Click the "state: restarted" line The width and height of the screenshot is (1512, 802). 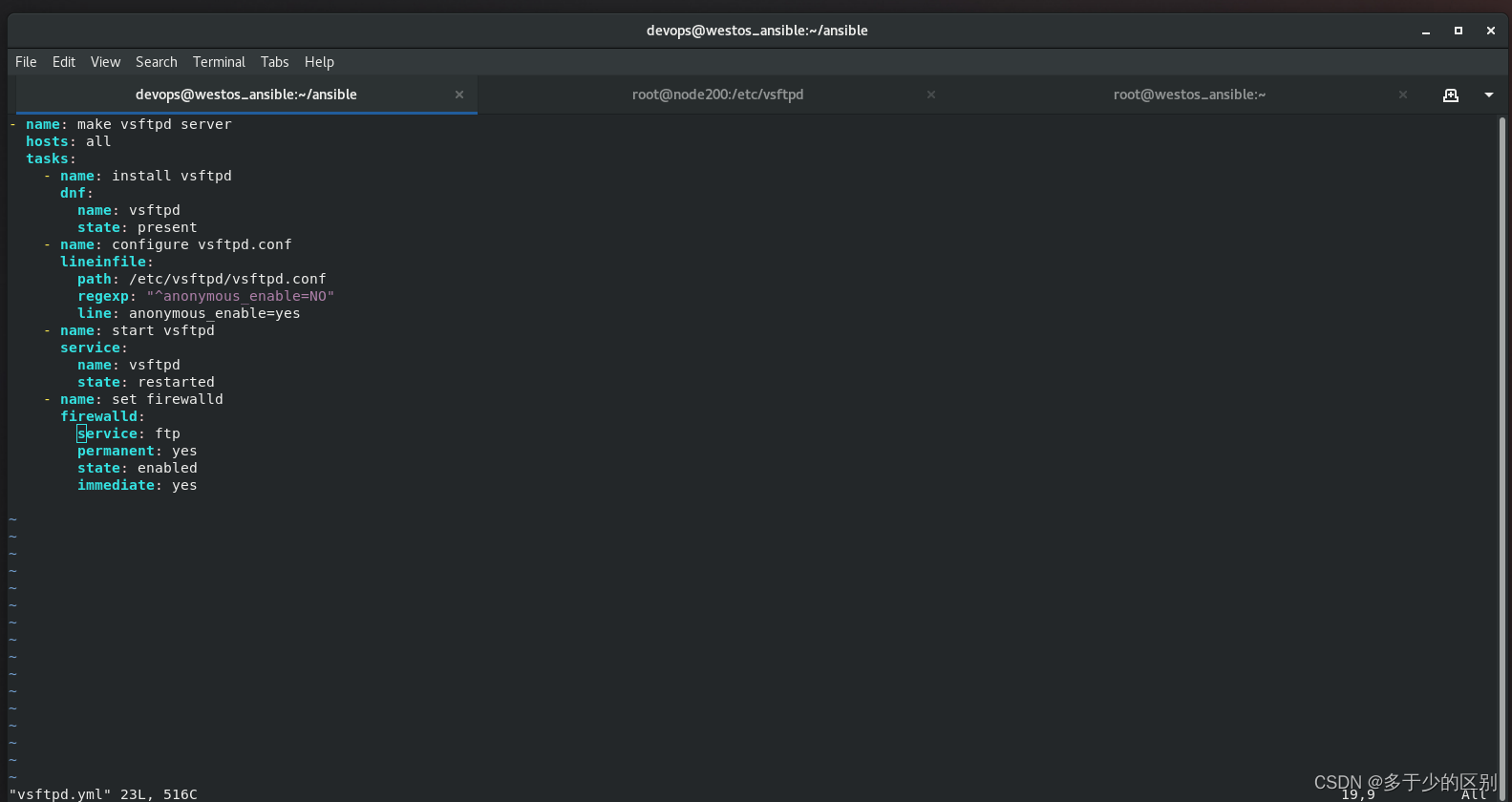pos(146,382)
